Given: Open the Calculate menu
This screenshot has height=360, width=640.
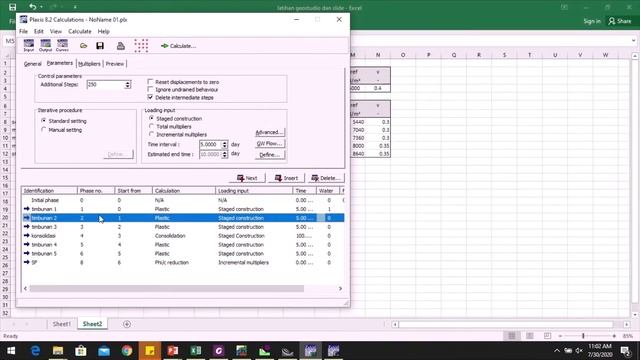Looking at the screenshot, I should 80,31.
